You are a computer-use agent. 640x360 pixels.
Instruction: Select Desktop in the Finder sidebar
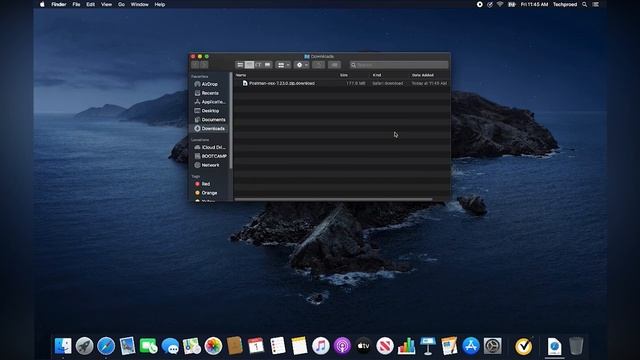[209, 111]
